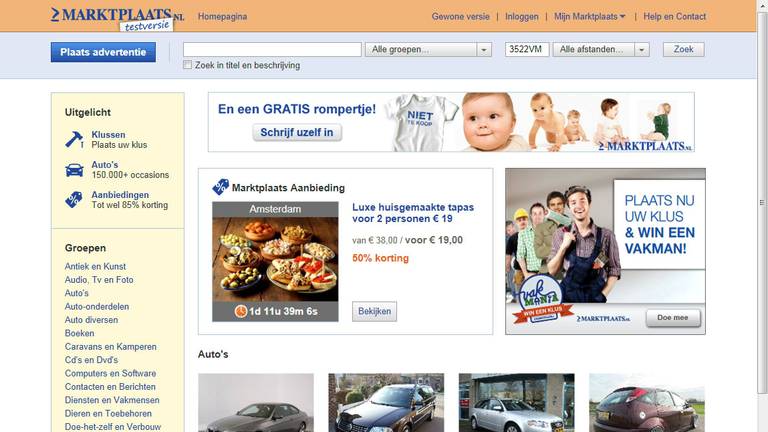Click the Marktplaats logo in header
The height and width of the screenshot is (432, 768).
tap(117, 17)
